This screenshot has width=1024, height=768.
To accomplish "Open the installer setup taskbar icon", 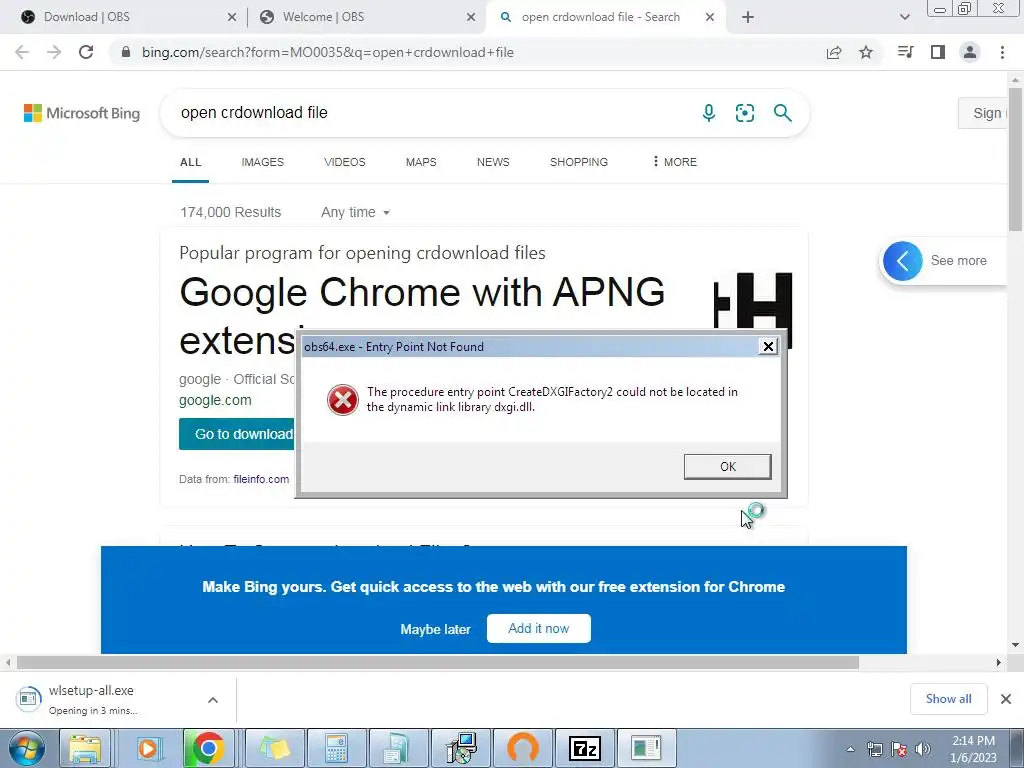I will click(461, 748).
